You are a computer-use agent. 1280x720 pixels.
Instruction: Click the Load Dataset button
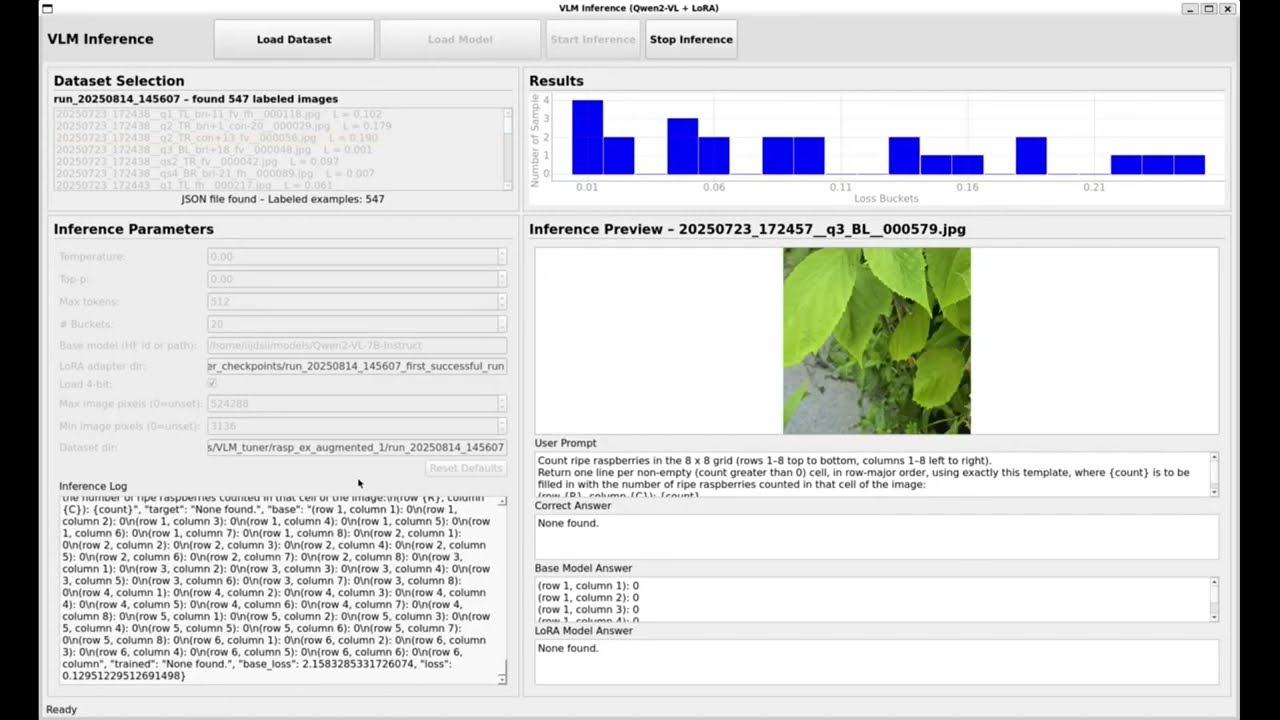pos(294,40)
